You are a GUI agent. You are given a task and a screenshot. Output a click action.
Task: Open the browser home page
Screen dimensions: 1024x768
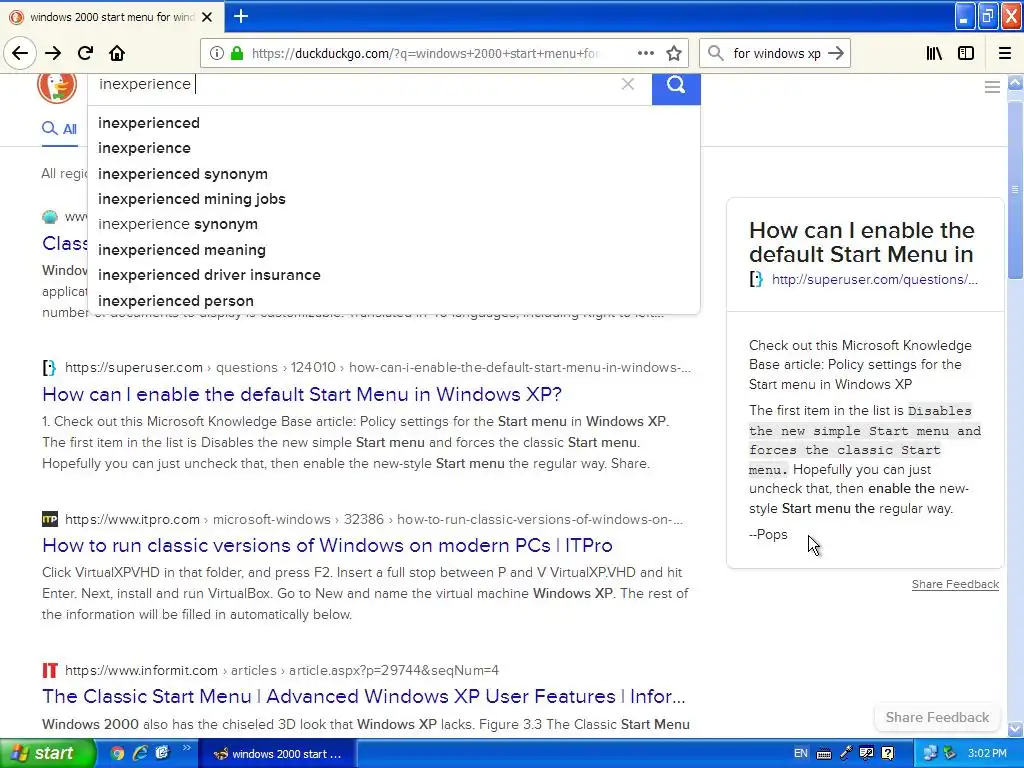(117, 53)
